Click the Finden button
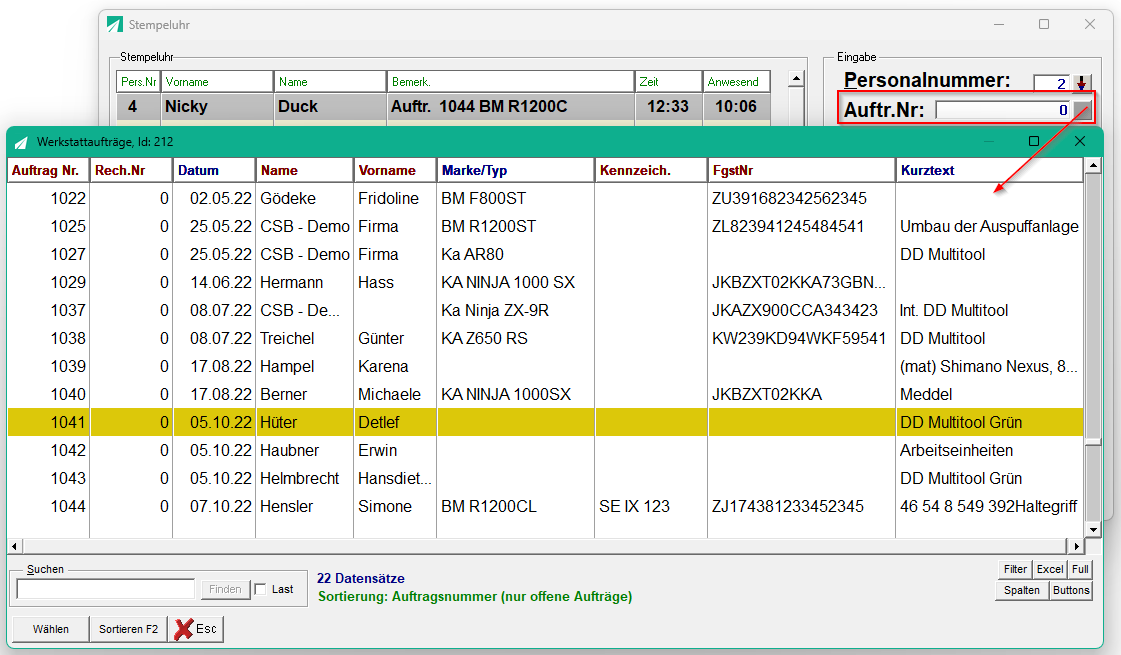Screen dimensions: 1121x655 [225, 589]
